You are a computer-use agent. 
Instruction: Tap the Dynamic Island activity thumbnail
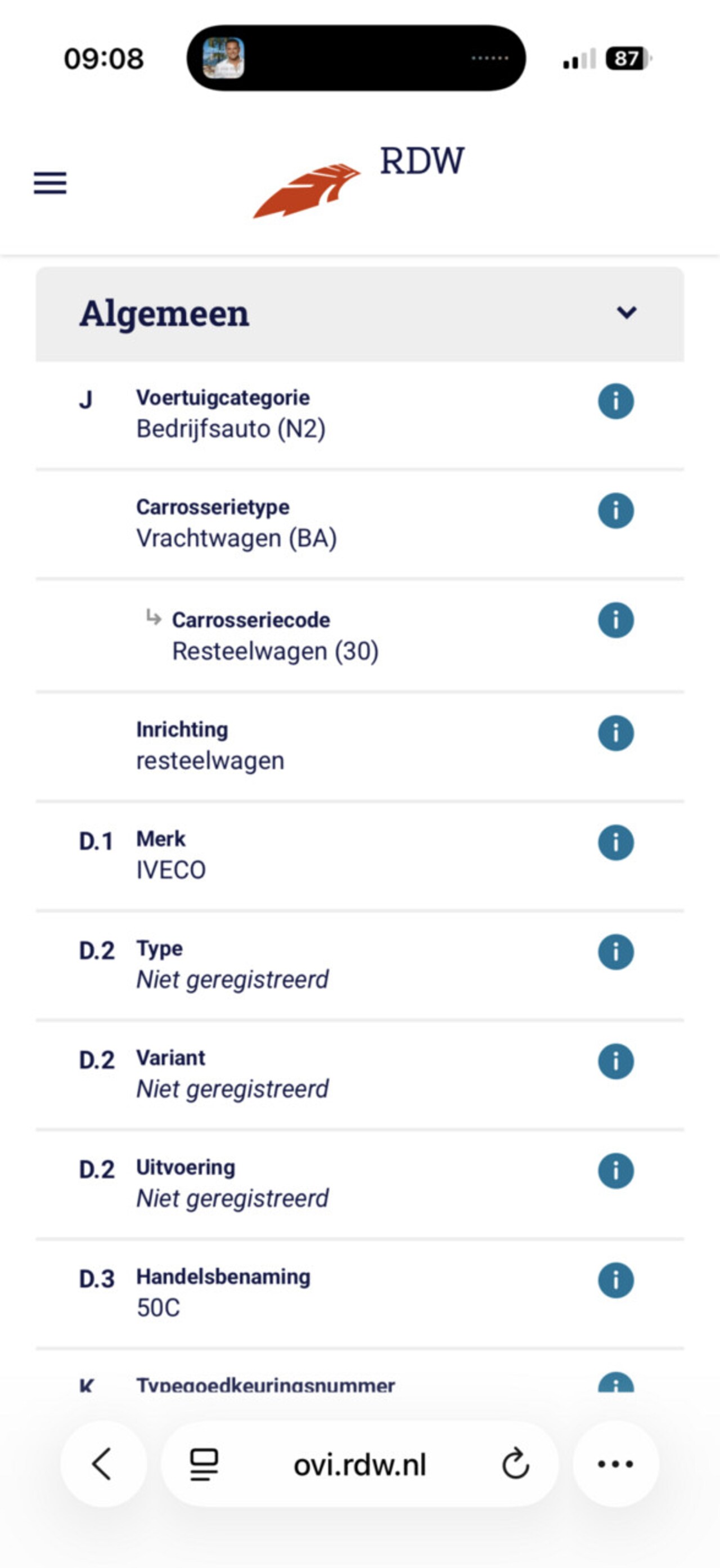(223, 59)
